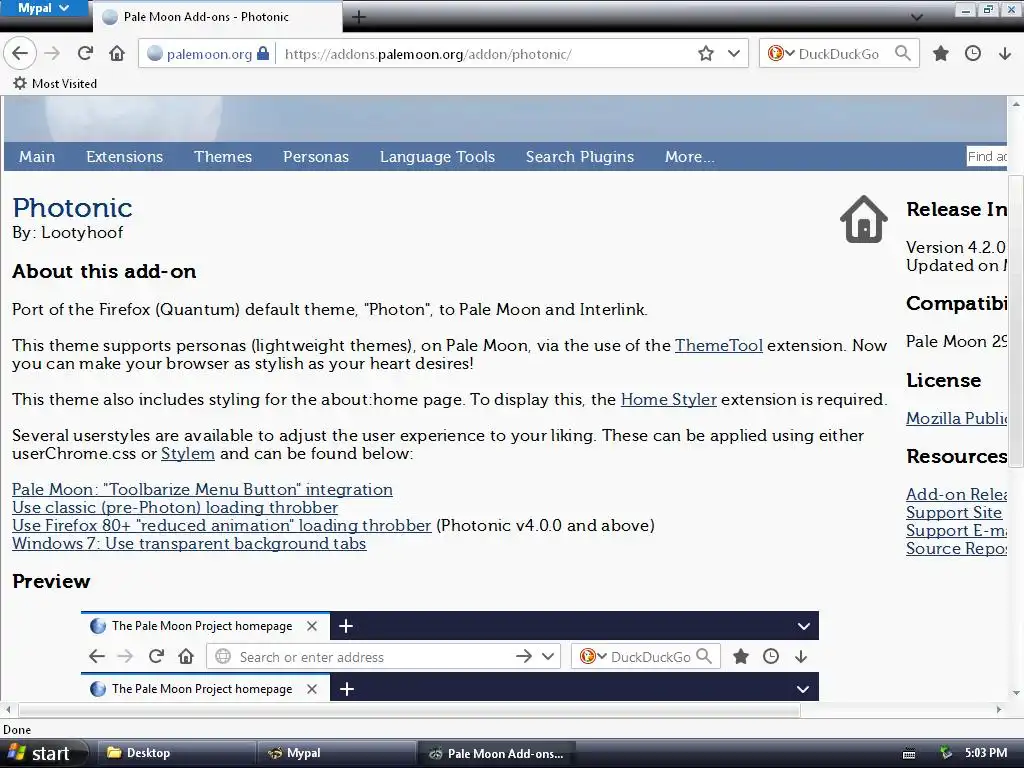Open history with the clock icon
This screenshot has height=768, width=1024.
coord(973,54)
